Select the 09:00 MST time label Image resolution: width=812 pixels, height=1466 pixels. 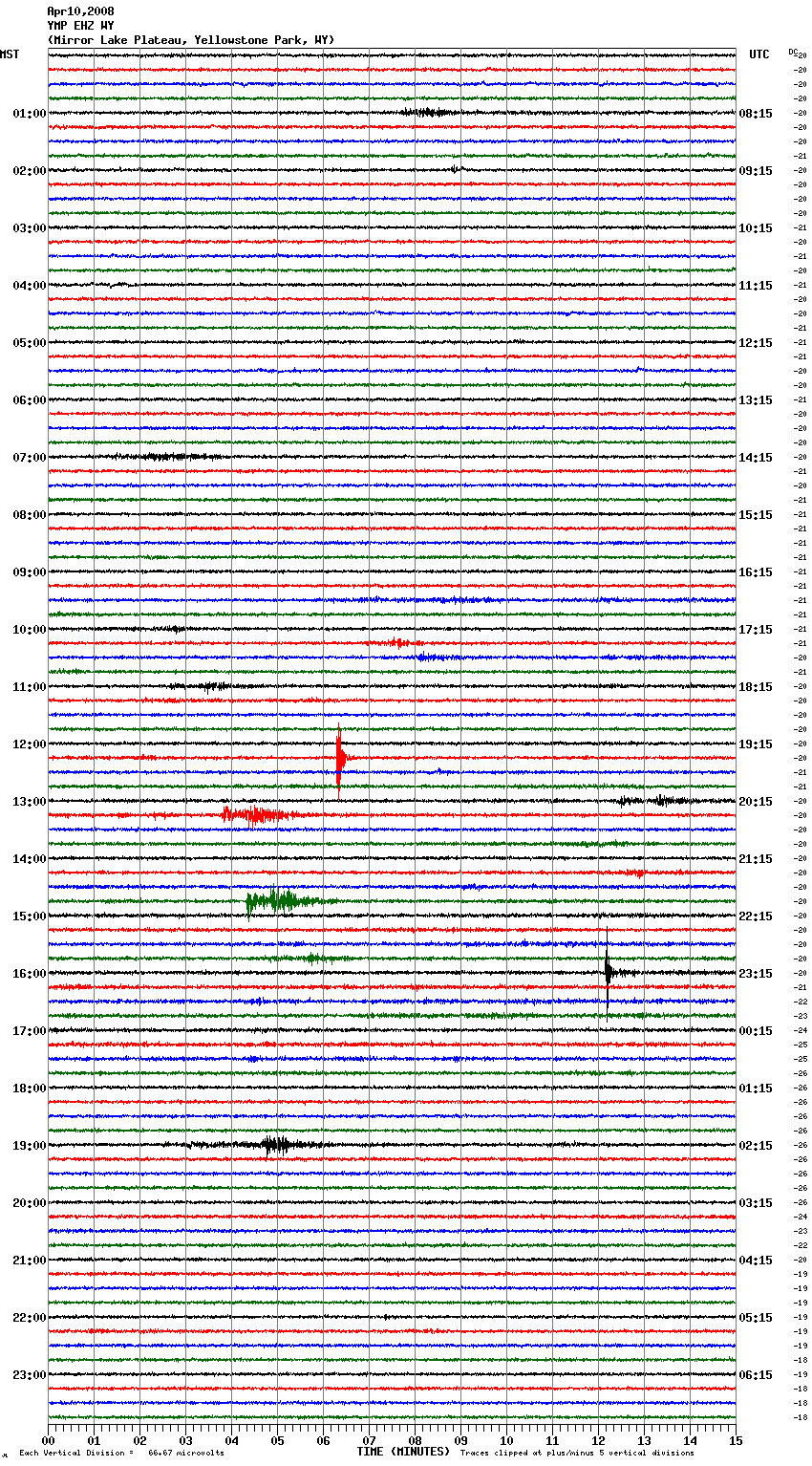point(30,572)
